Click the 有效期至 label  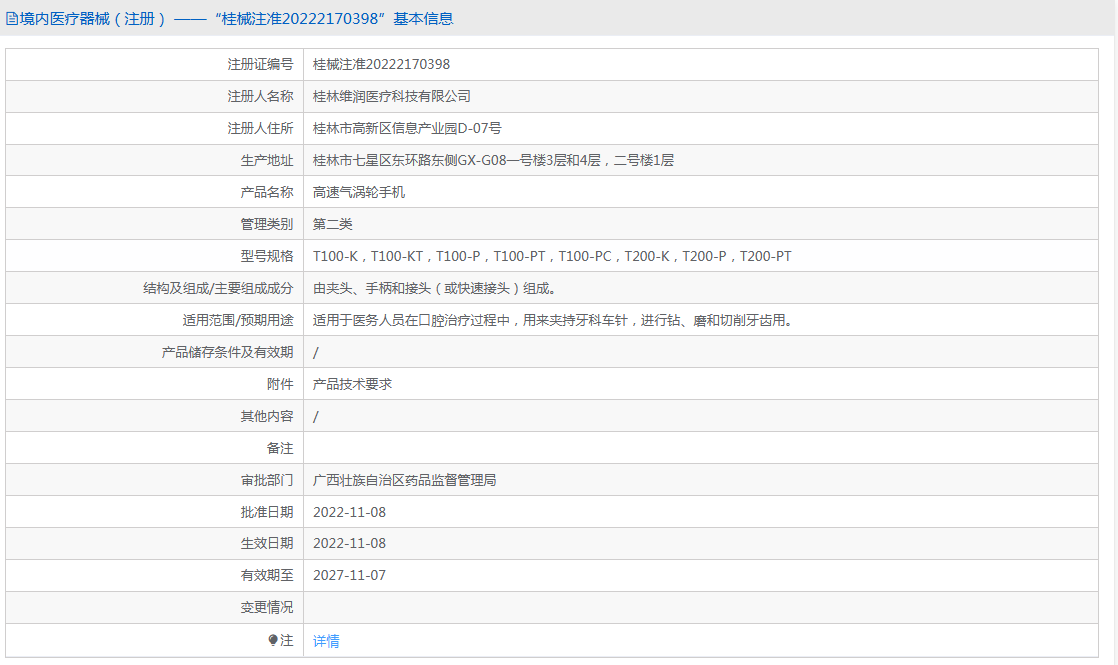coord(267,575)
